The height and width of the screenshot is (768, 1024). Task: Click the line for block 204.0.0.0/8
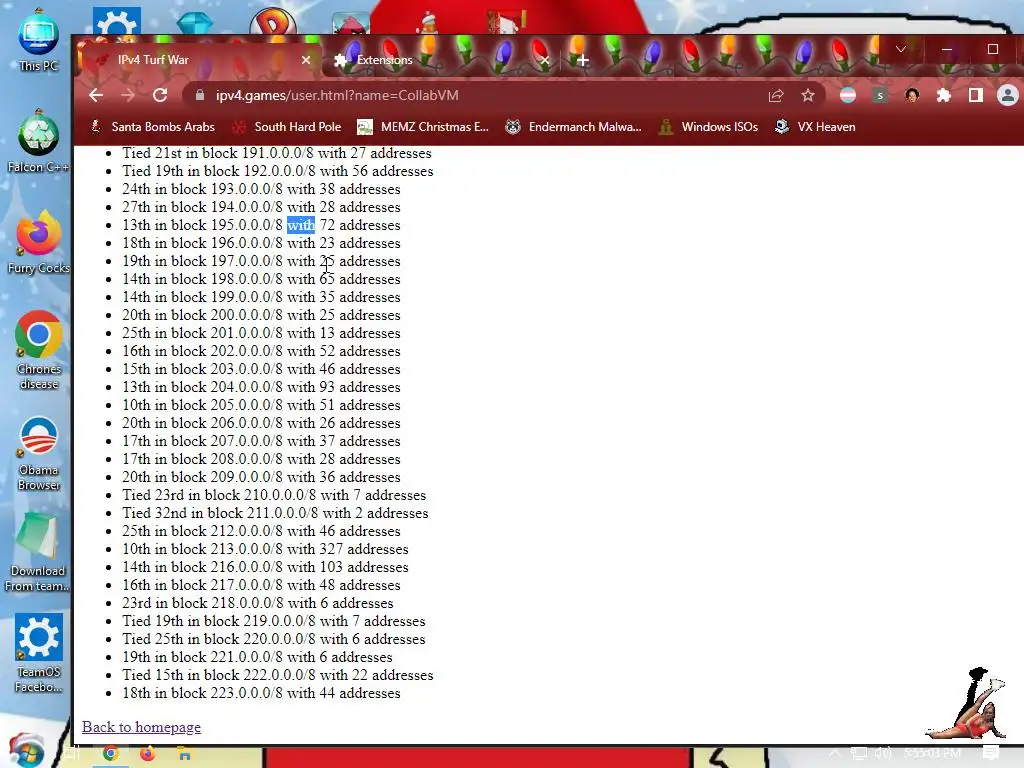tap(261, 387)
